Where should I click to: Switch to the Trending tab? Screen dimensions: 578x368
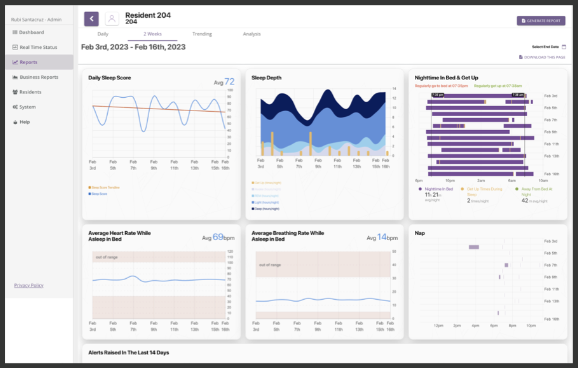[x=202, y=34]
